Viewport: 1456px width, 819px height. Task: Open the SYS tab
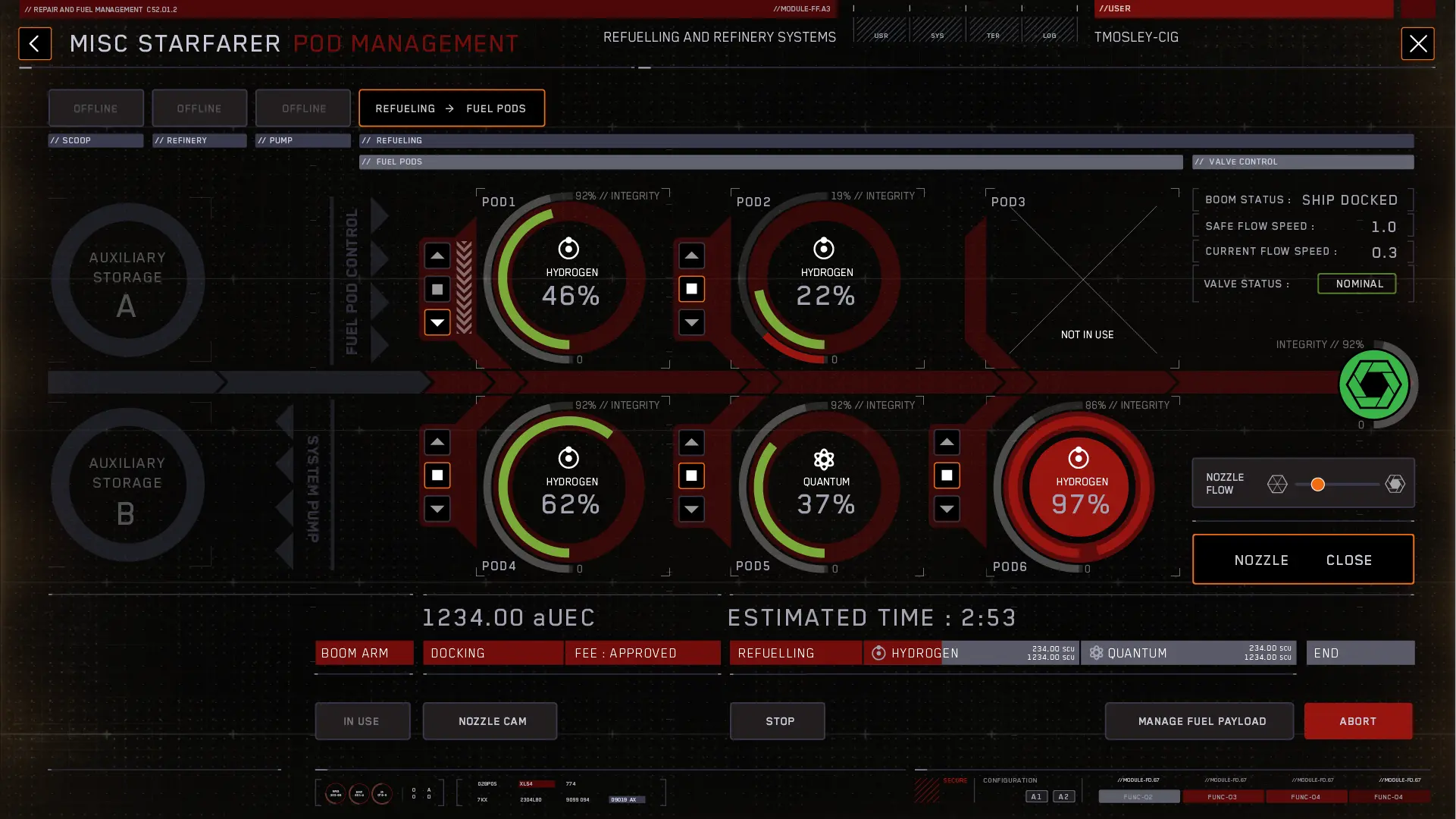point(937,30)
